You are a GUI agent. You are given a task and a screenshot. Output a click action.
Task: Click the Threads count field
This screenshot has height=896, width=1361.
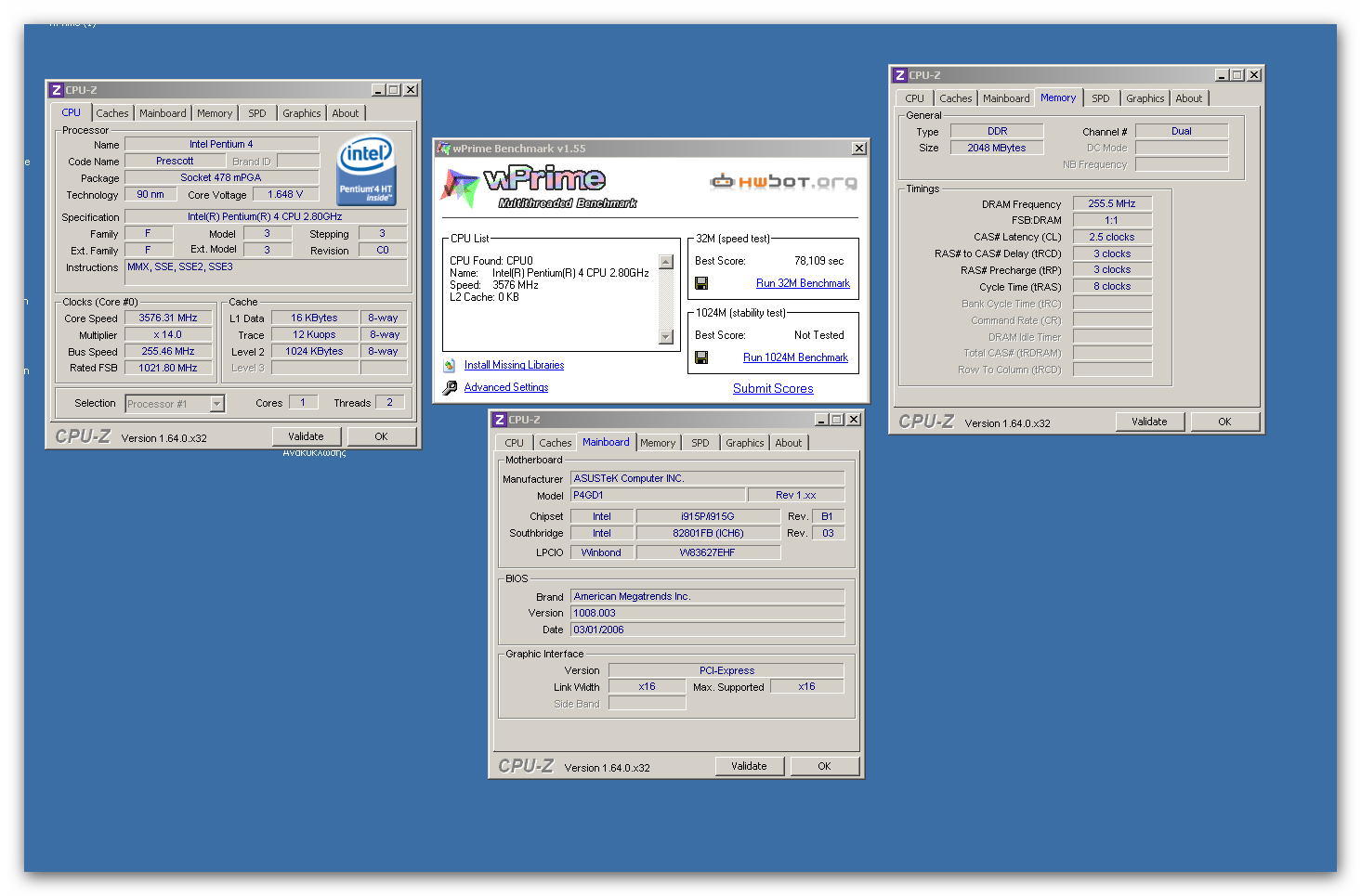390,402
